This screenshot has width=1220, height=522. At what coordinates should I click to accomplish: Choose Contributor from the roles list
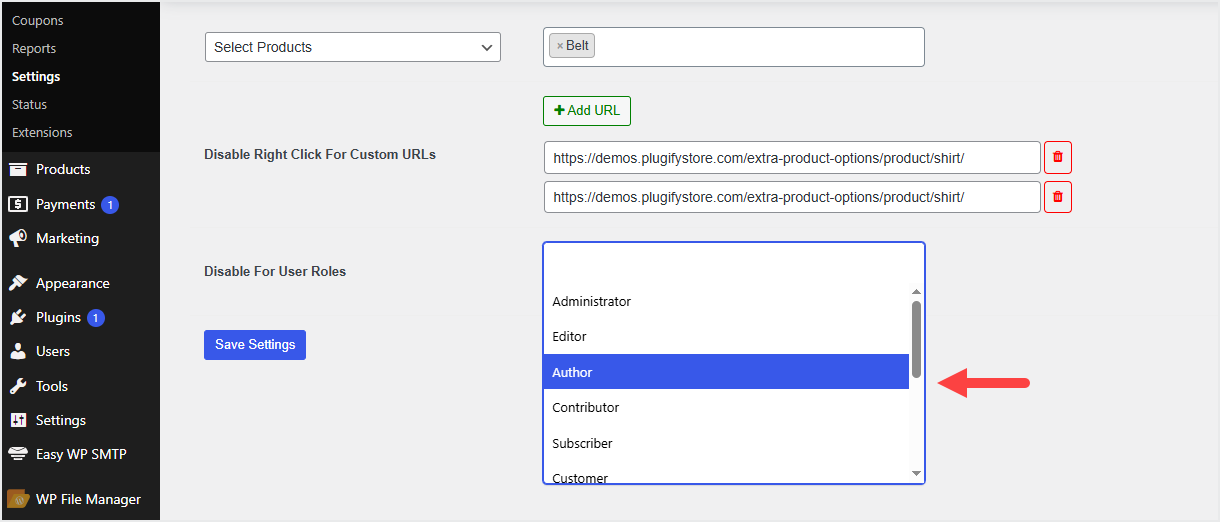tap(586, 407)
